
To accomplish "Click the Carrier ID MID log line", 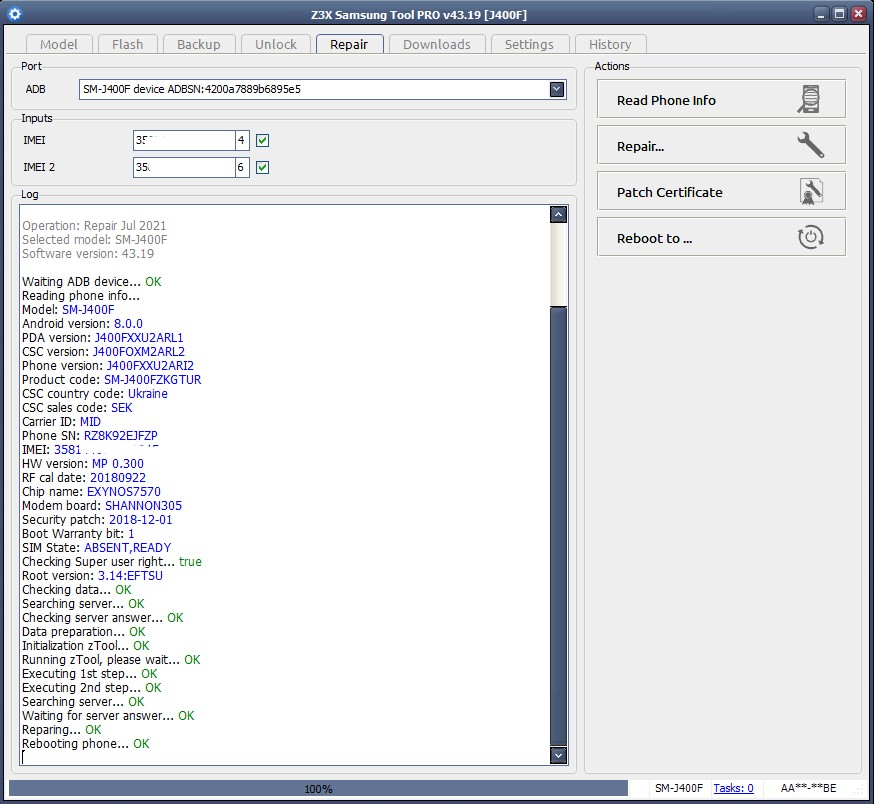I will tap(61, 422).
